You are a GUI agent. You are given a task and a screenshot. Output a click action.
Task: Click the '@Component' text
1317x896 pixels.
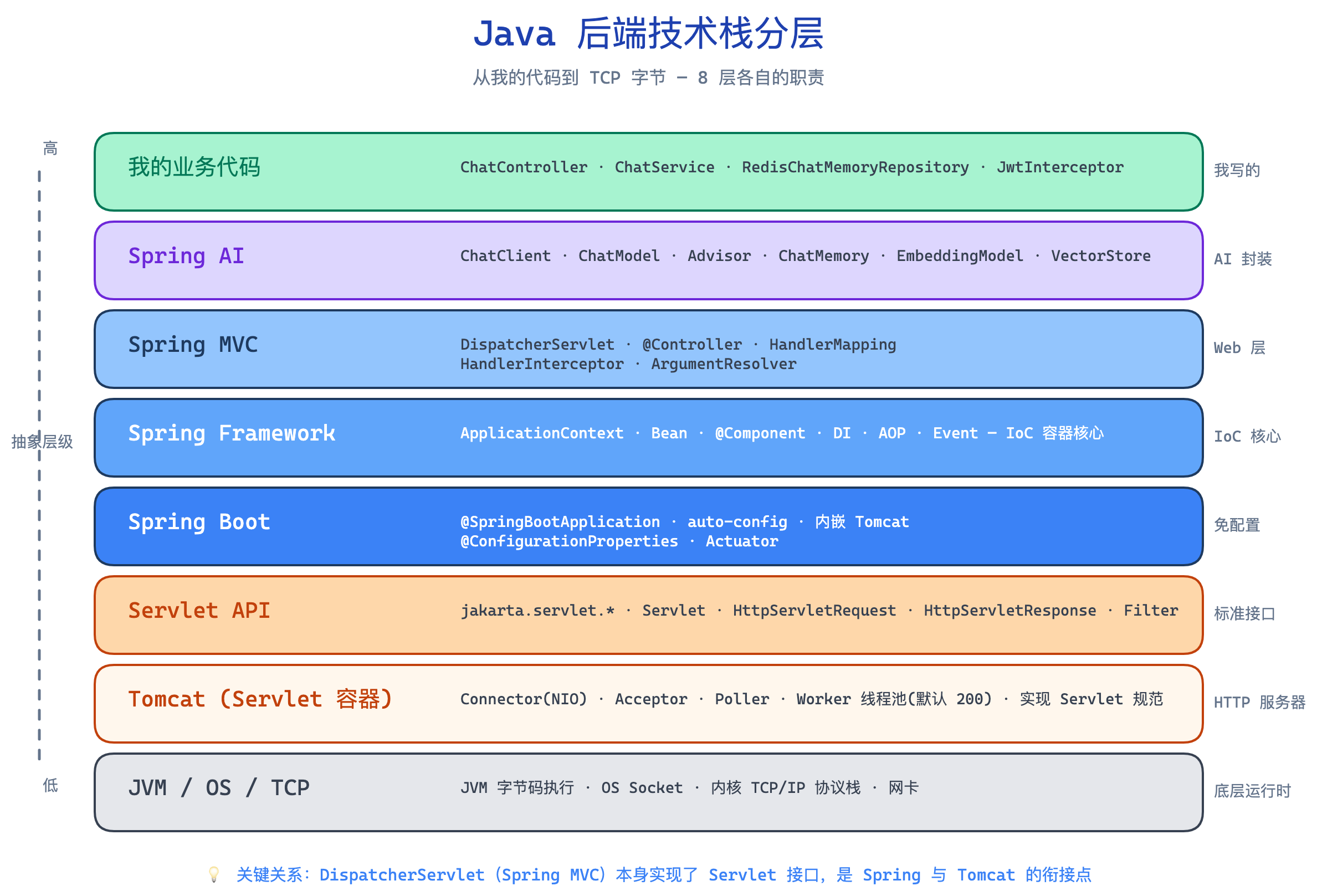point(760,433)
